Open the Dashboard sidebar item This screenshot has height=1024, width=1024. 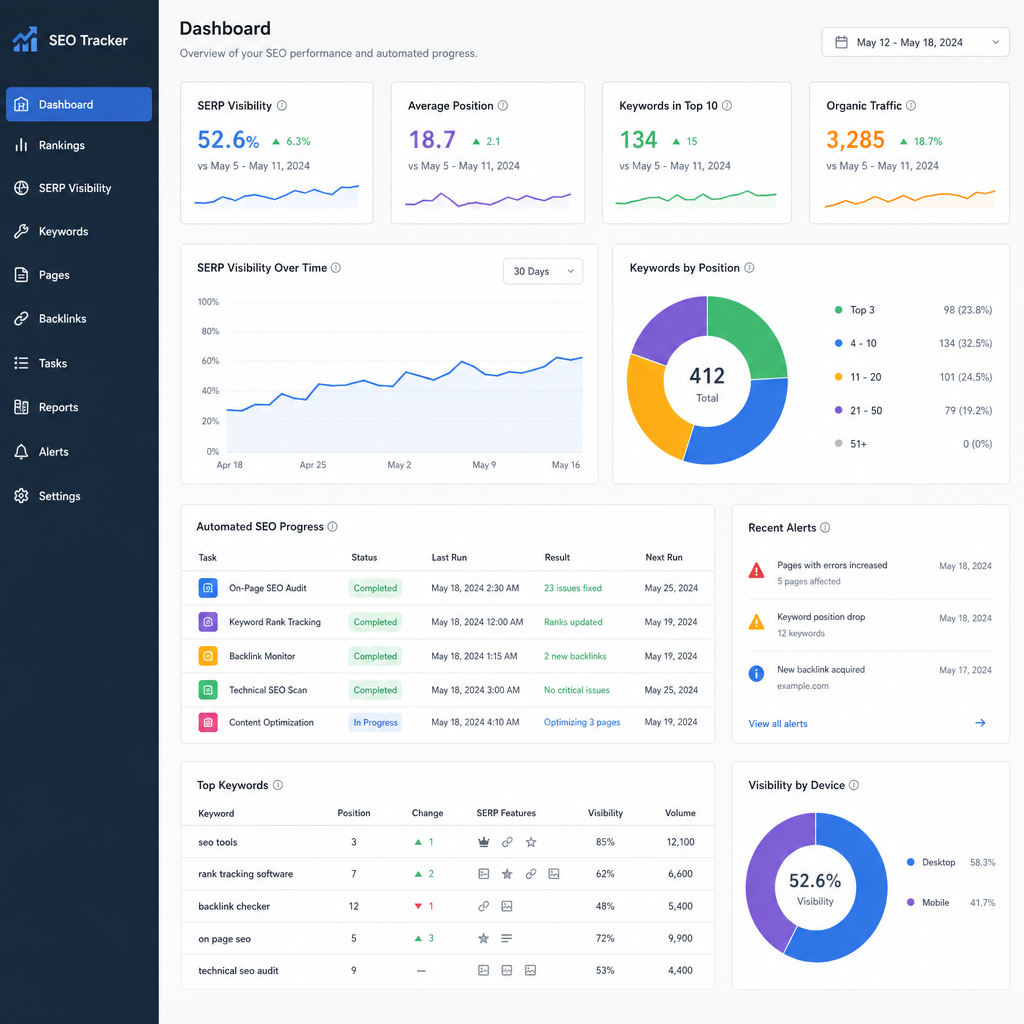click(79, 104)
